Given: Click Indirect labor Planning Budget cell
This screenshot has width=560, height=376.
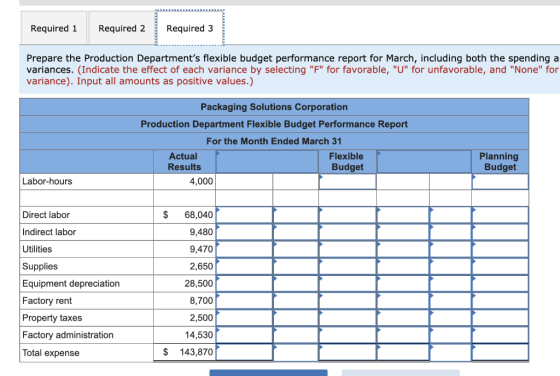Looking at the screenshot, I should click(500, 232).
